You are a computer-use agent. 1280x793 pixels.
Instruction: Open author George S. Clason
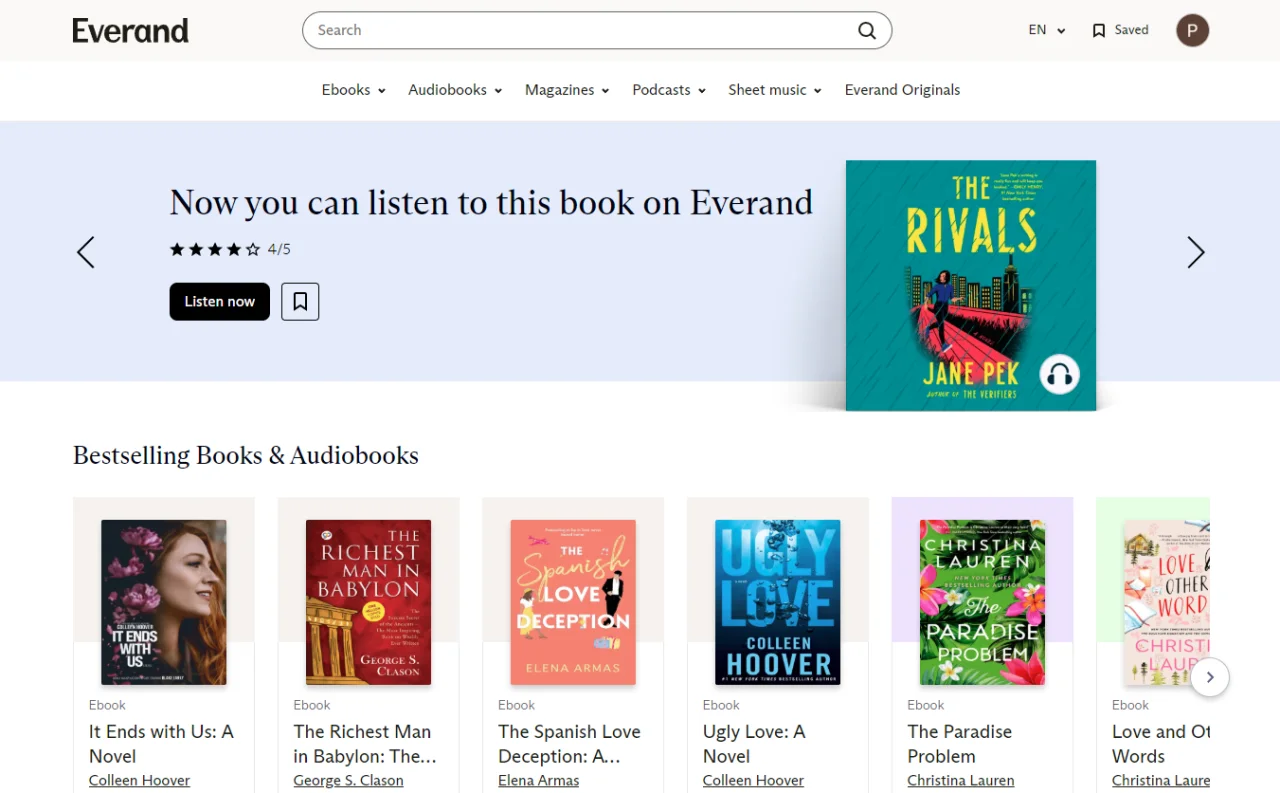pyautogui.click(x=348, y=781)
